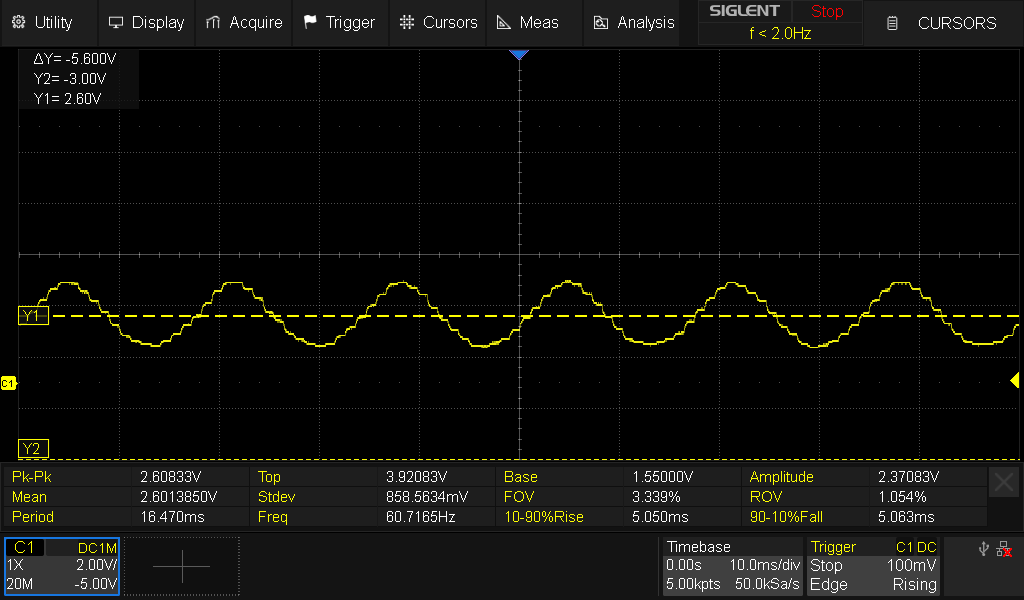Screen dimensions: 1024x600
Task: Click the Rising trigger slope label
Action: pyautogui.click(x=914, y=584)
